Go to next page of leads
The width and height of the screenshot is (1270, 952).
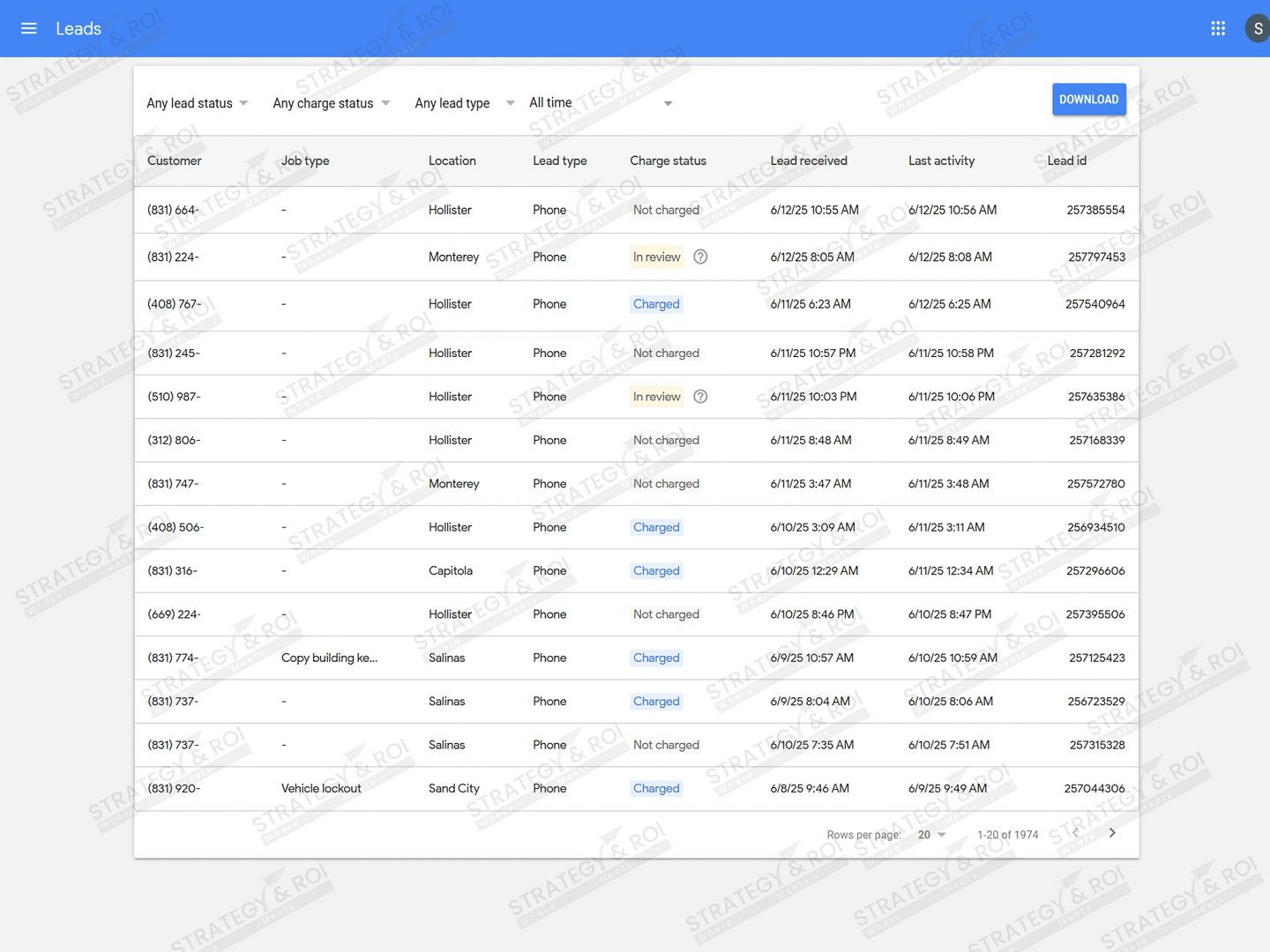[x=1112, y=833]
